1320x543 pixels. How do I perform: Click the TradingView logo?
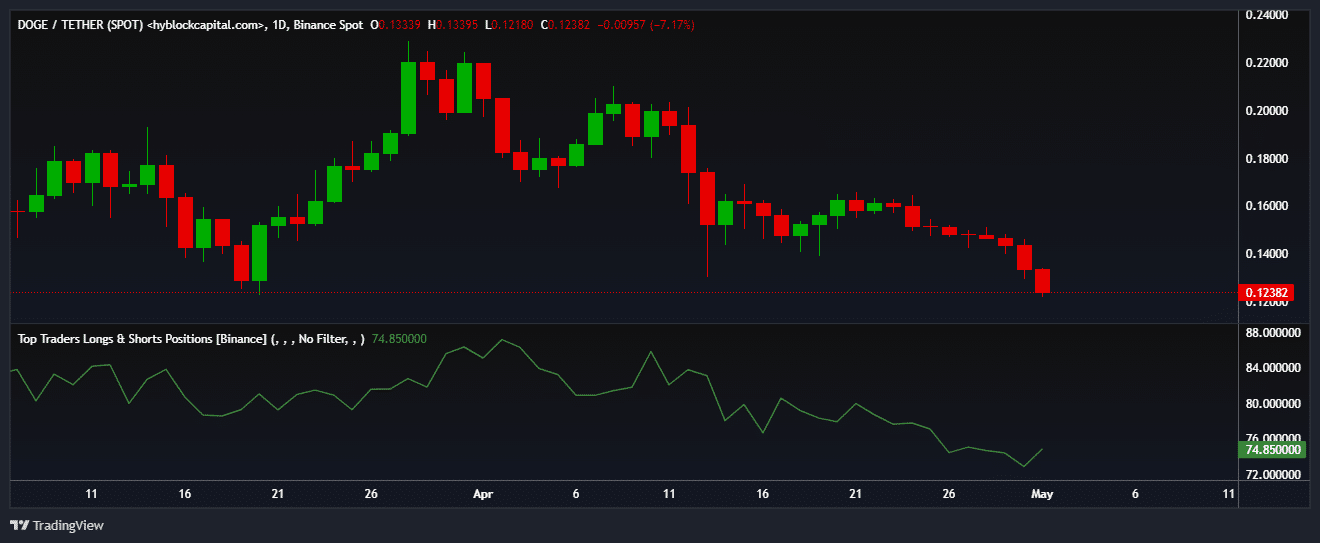point(56,525)
